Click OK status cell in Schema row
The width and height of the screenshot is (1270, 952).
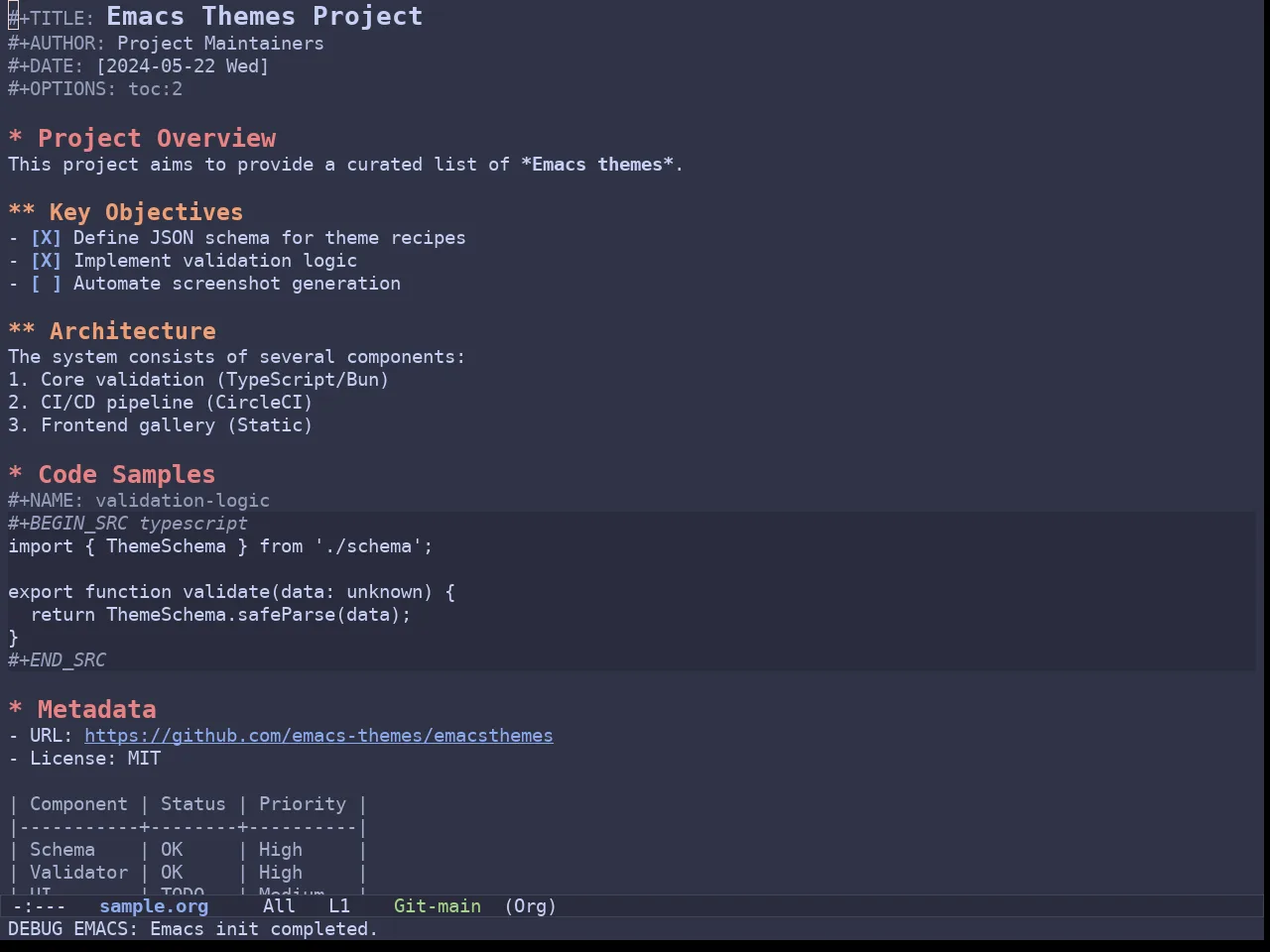pyautogui.click(x=172, y=850)
